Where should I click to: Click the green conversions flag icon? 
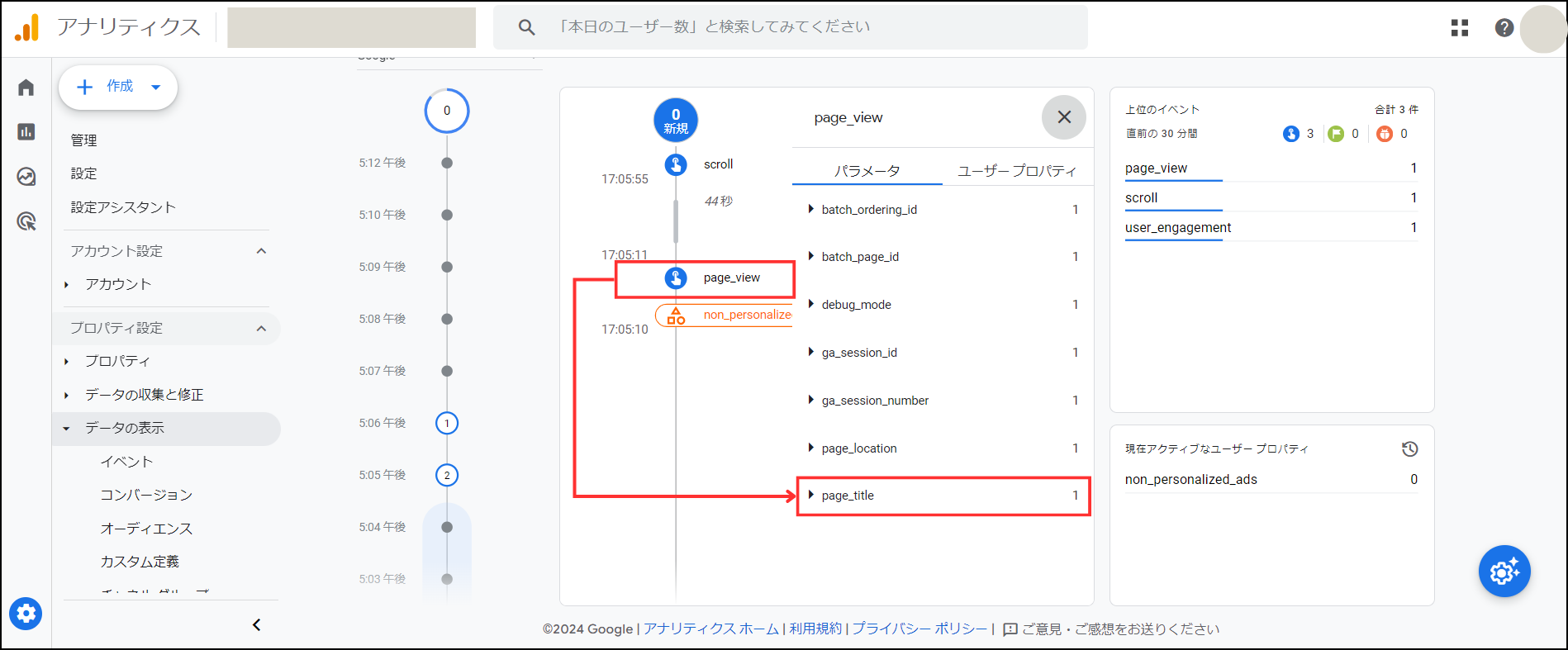click(1336, 134)
